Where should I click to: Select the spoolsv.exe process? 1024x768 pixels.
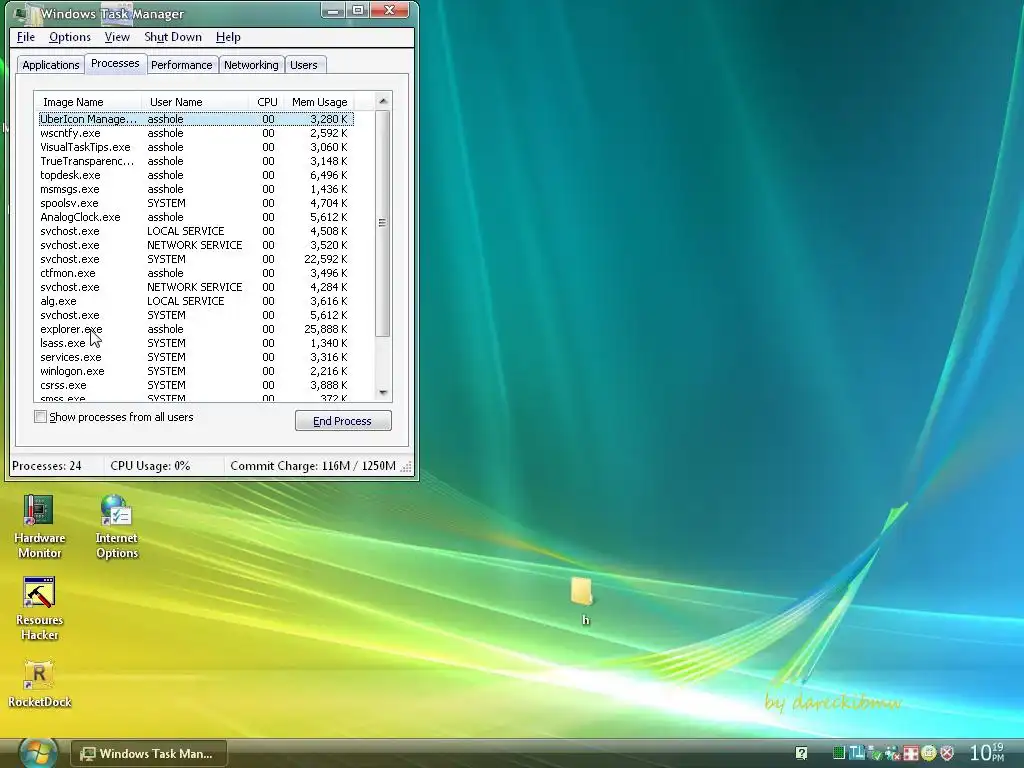(196, 203)
